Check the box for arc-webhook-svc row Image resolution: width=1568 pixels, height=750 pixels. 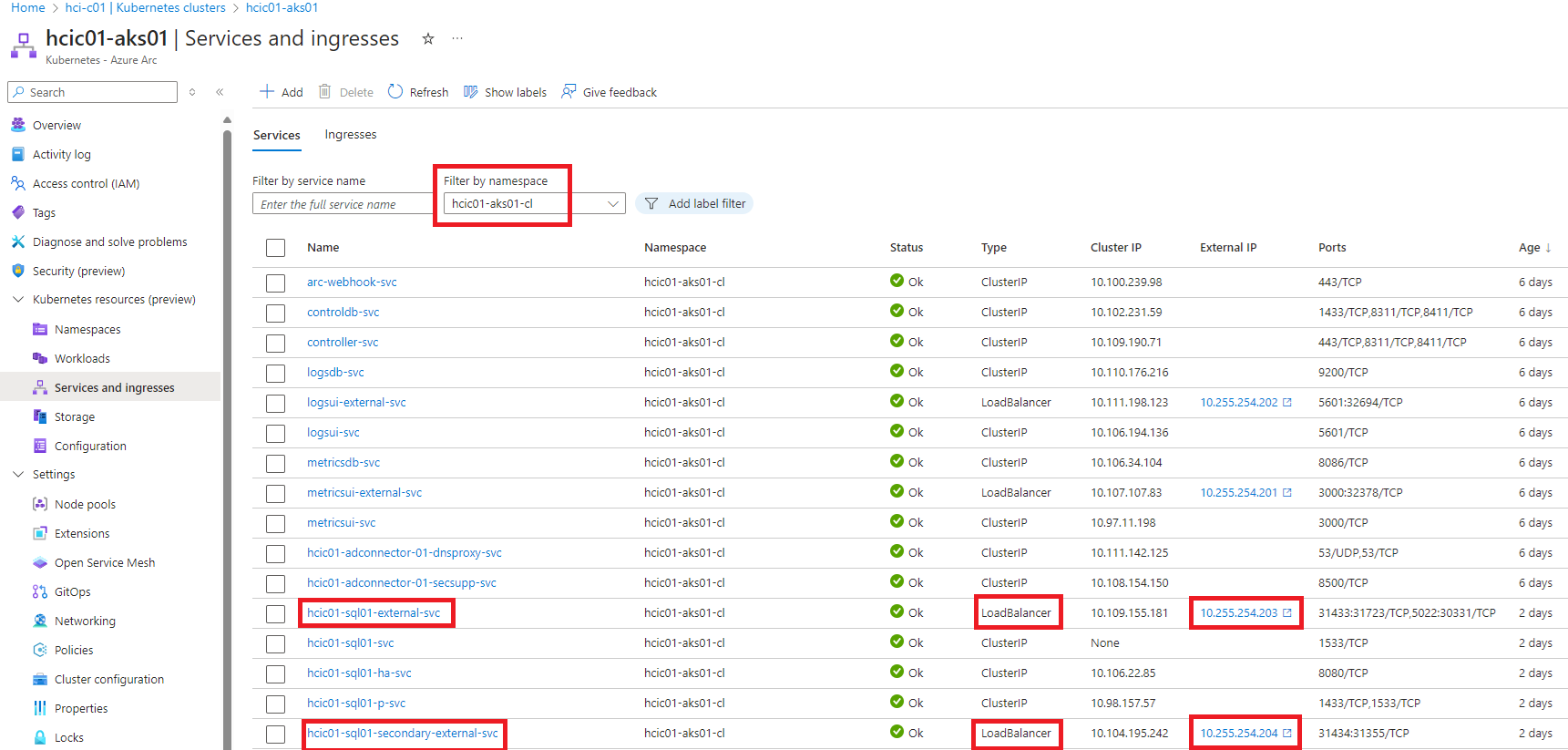coord(275,283)
